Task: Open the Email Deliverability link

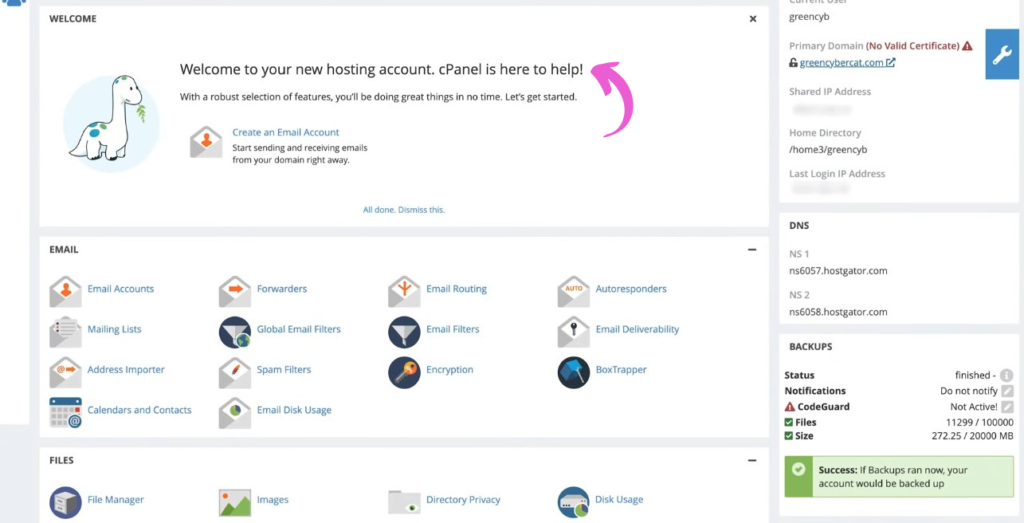Action: (637, 329)
